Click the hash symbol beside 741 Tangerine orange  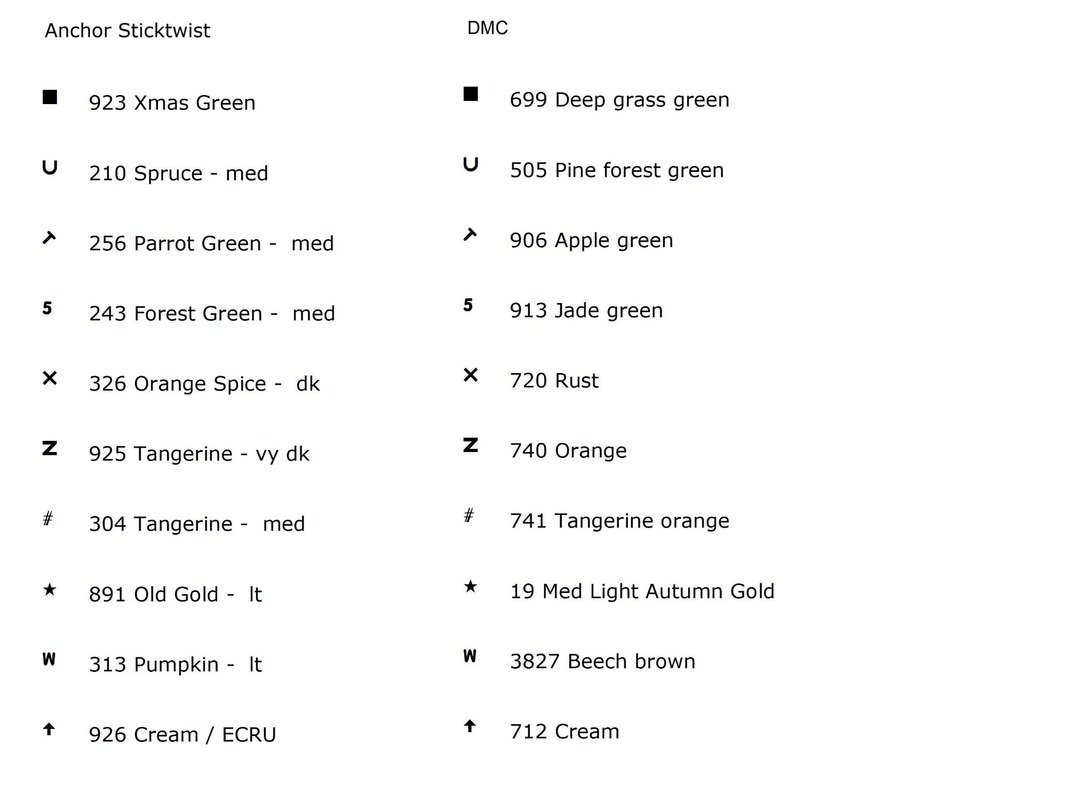(469, 516)
